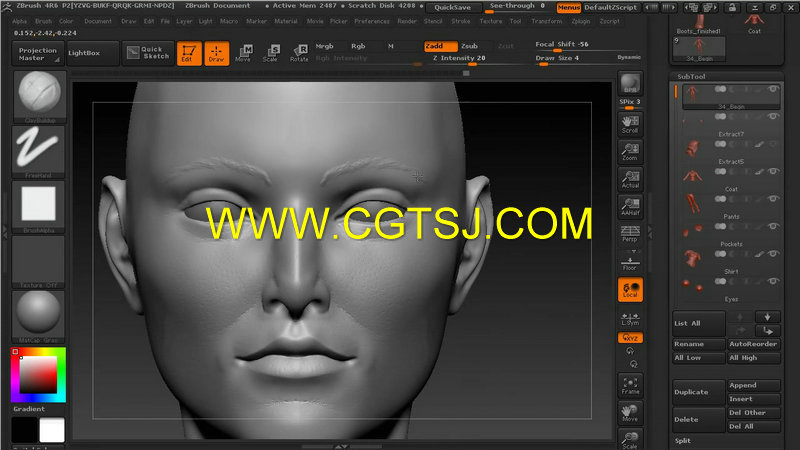Activate Edit mode button
The height and width of the screenshot is (450, 800).
[189, 53]
